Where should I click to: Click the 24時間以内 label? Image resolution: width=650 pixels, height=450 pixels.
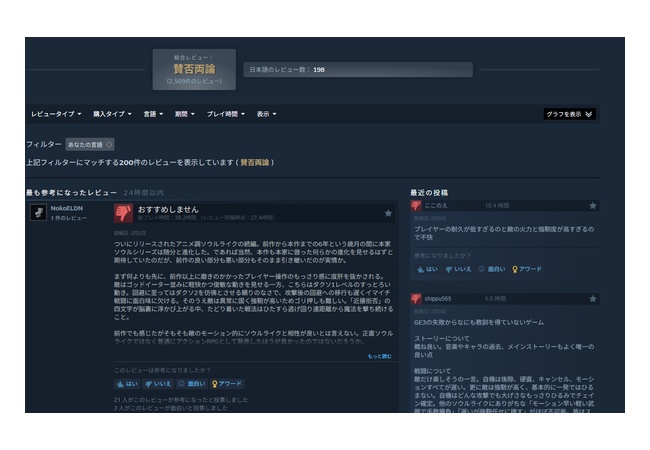143,193
